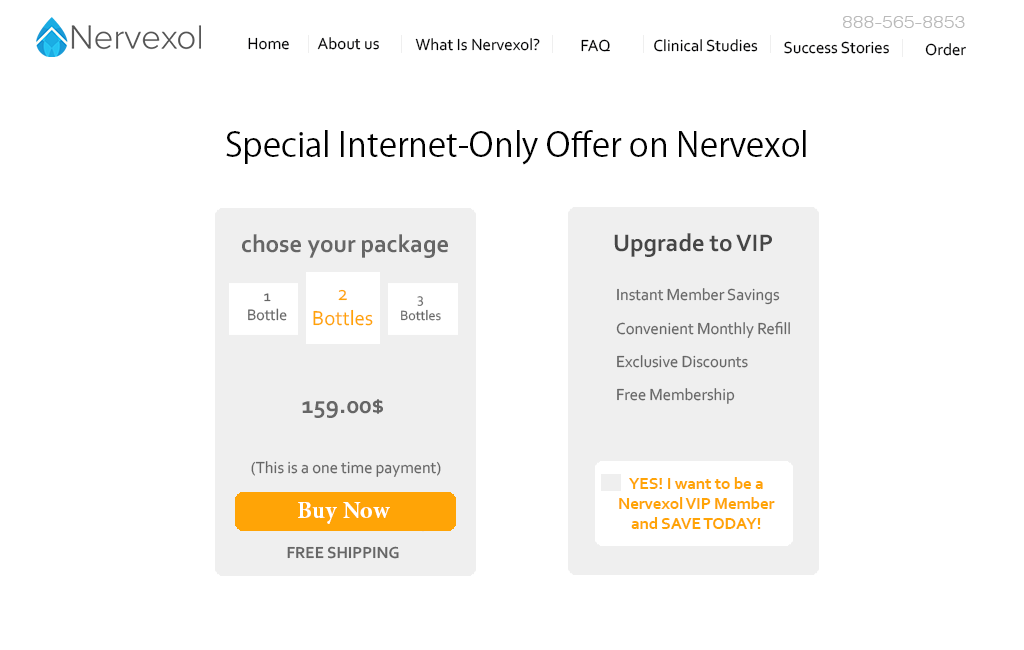Open the What Is Nervexol? page

click(477, 45)
